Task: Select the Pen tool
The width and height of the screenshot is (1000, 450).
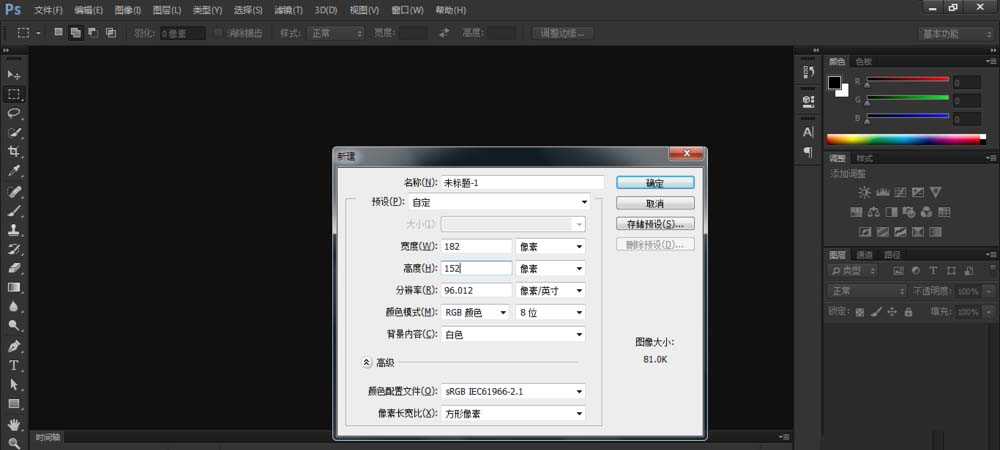Action: click(14, 346)
